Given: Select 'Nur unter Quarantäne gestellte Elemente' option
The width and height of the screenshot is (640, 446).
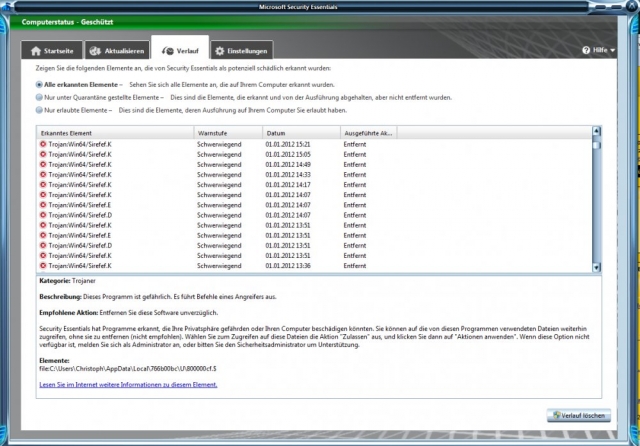Looking at the screenshot, I should [39, 97].
